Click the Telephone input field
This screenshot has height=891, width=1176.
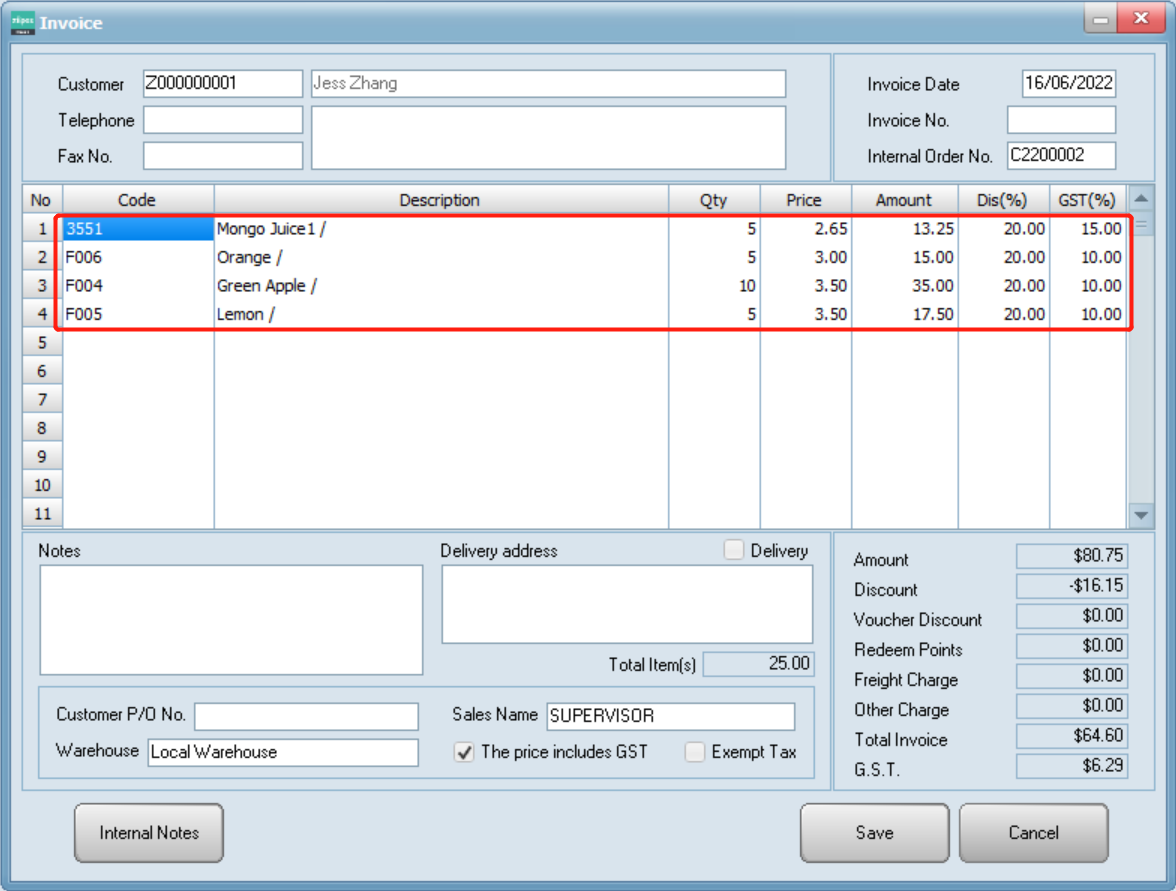pyautogui.click(x=222, y=119)
